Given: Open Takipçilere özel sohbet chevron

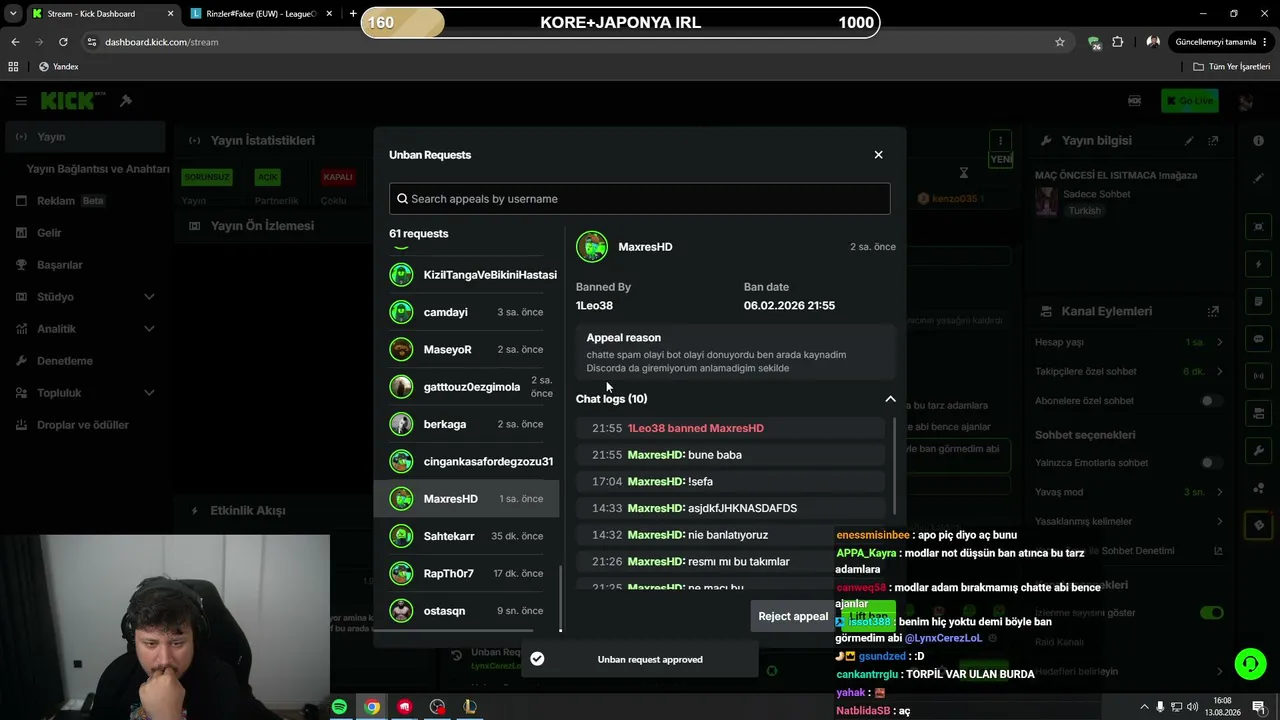Looking at the screenshot, I should point(1219,371).
